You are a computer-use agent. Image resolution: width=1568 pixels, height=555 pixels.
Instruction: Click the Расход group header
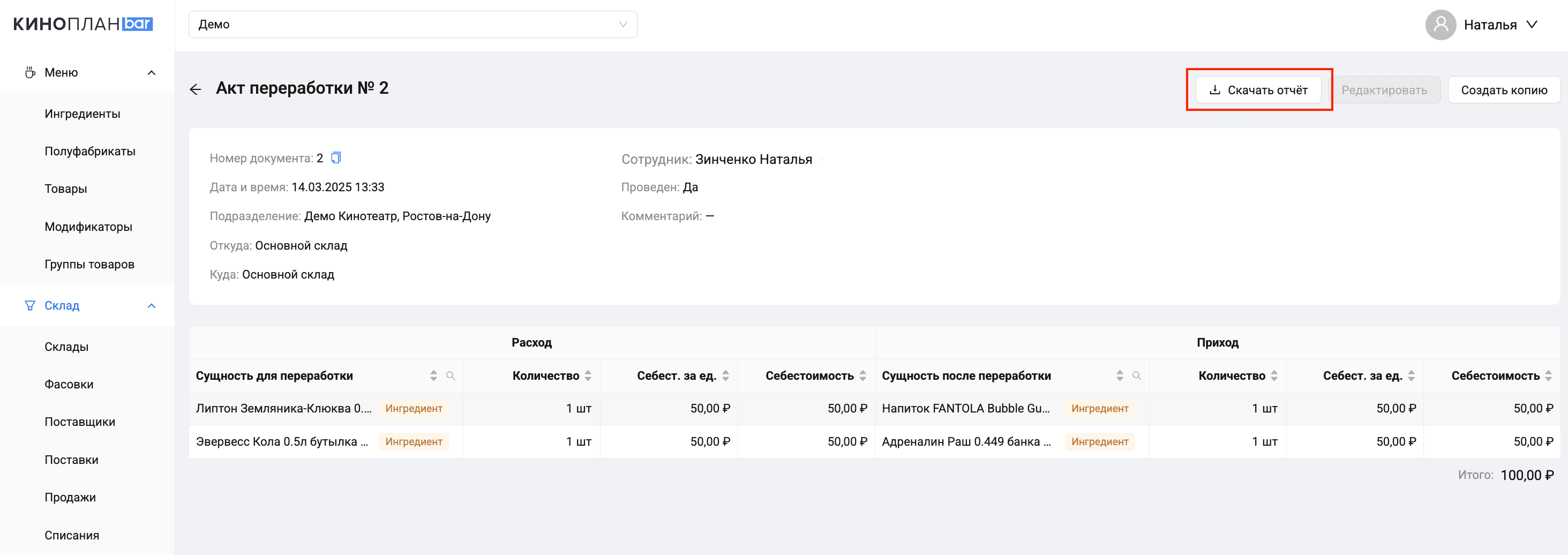pos(531,343)
